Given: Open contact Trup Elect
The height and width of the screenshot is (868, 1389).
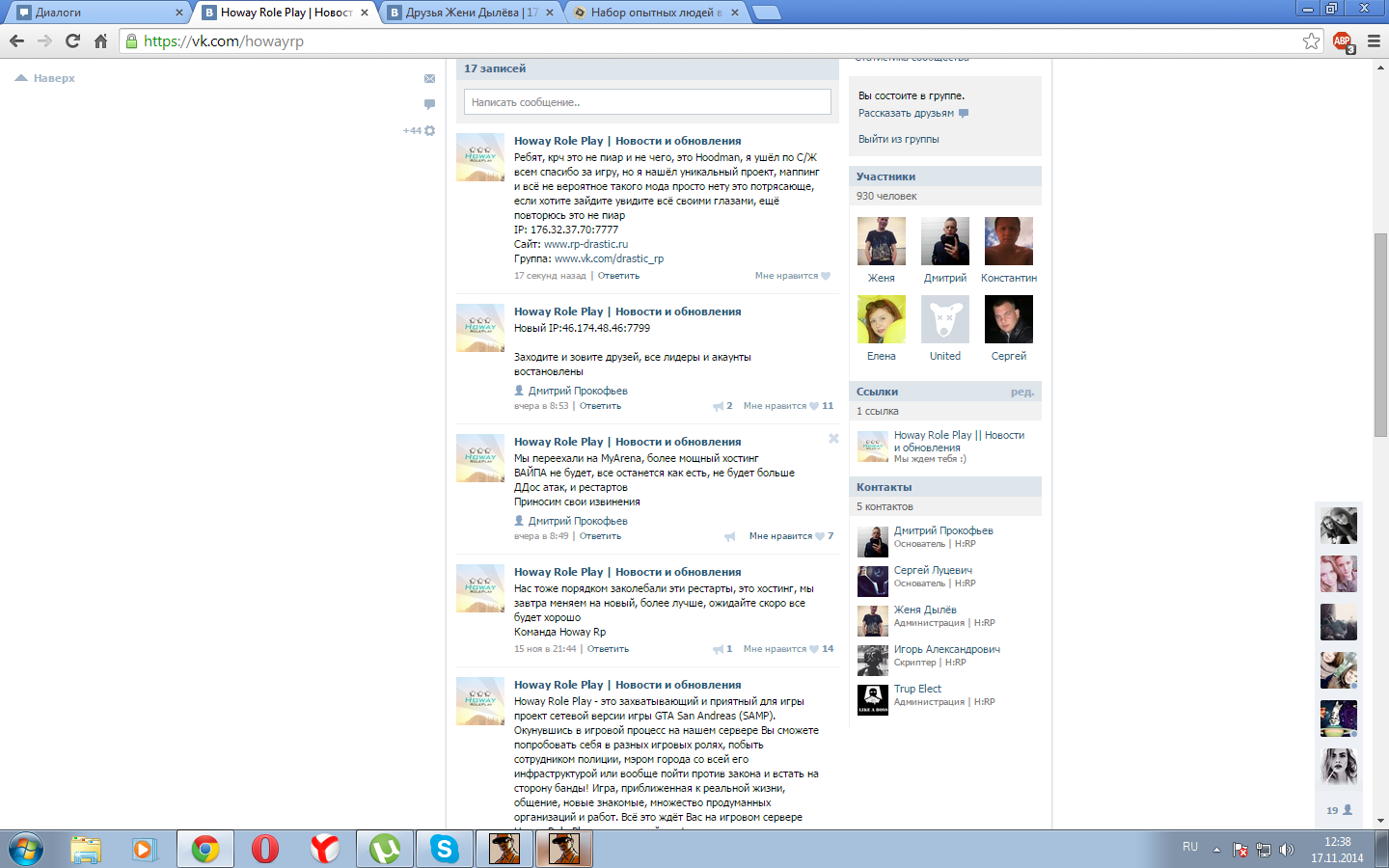Looking at the screenshot, I should pos(917,689).
